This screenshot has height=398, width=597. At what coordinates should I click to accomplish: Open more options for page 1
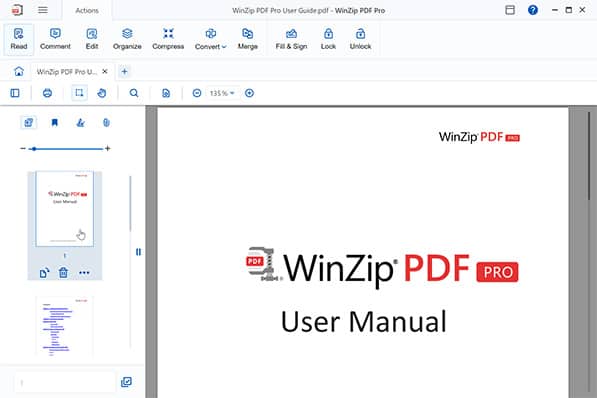pos(84,273)
